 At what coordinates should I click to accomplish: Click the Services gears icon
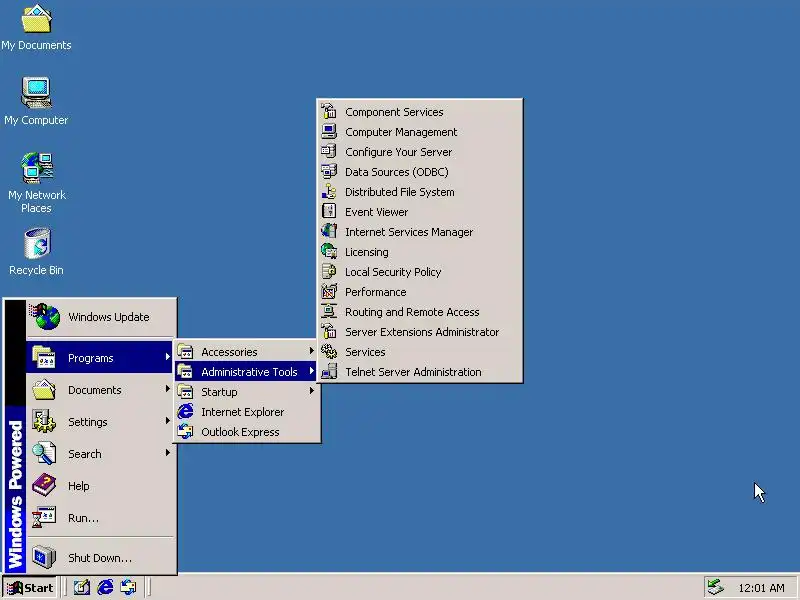point(329,351)
